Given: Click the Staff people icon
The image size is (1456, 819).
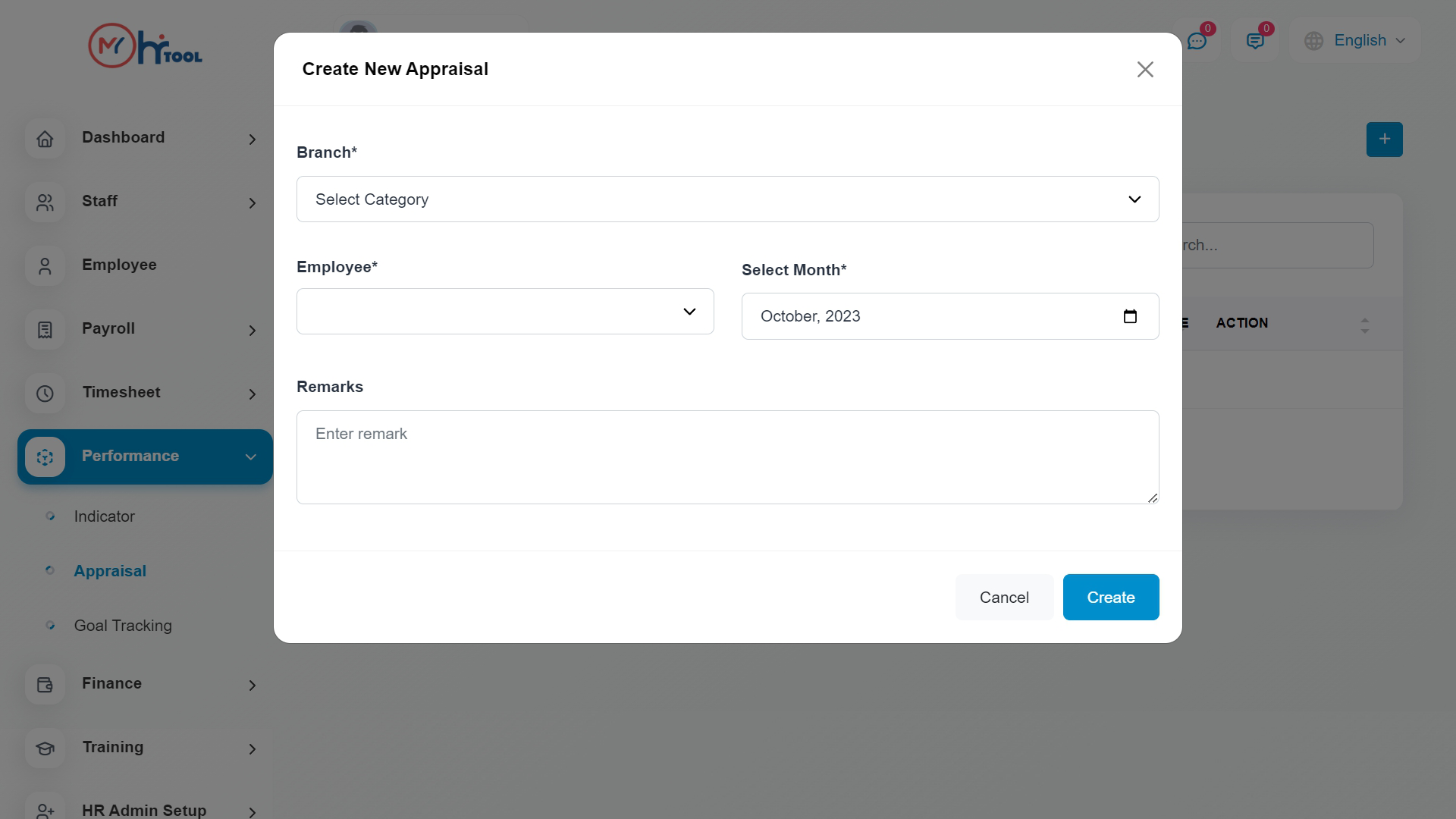Looking at the screenshot, I should point(45,202).
